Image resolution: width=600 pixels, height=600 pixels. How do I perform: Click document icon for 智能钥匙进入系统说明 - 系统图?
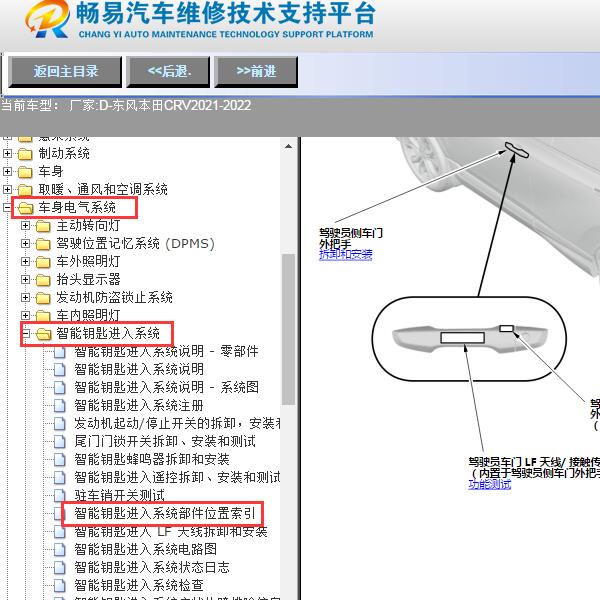60,387
